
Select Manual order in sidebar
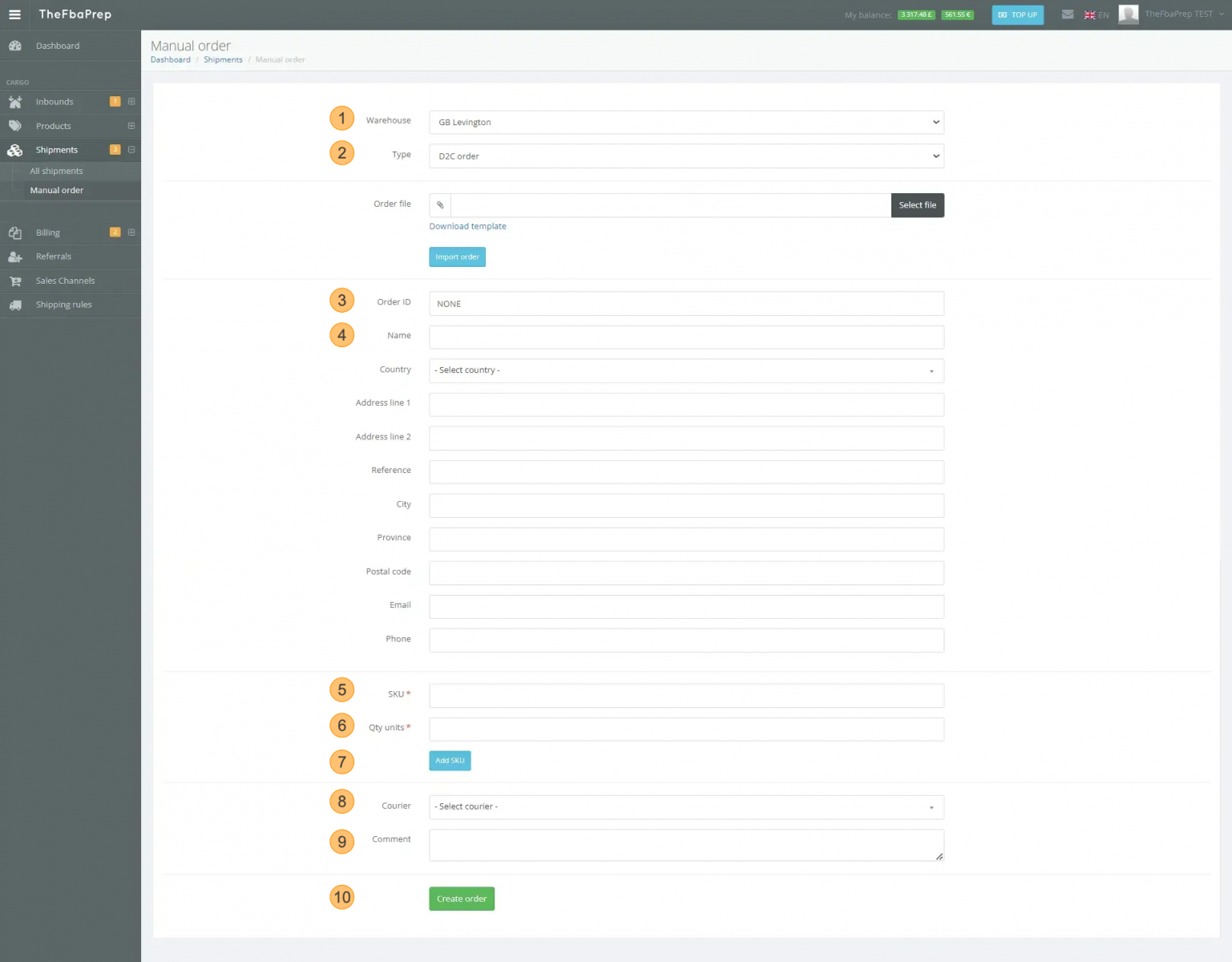point(56,190)
